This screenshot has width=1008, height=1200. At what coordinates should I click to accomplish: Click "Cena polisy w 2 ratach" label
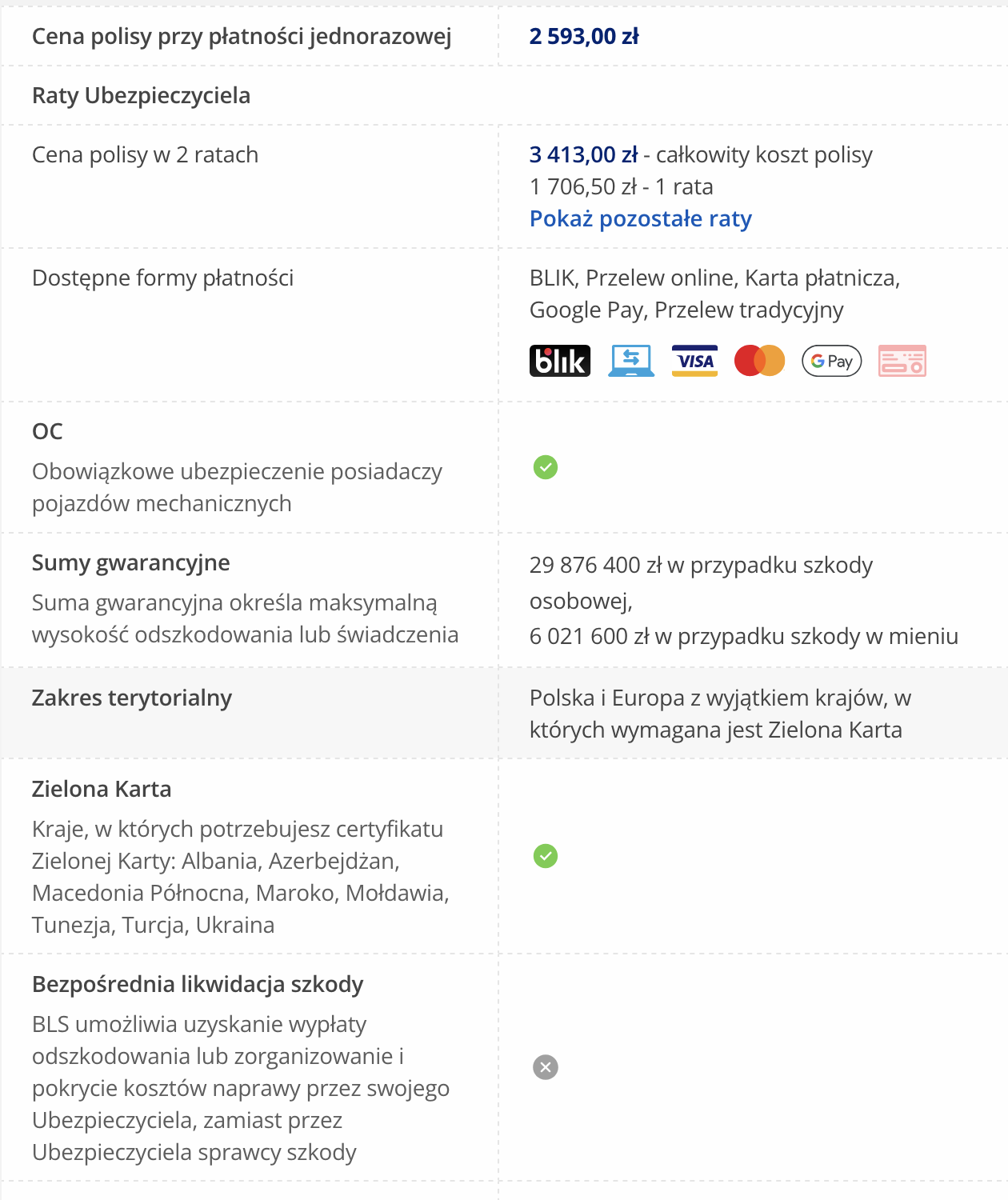[146, 154]
